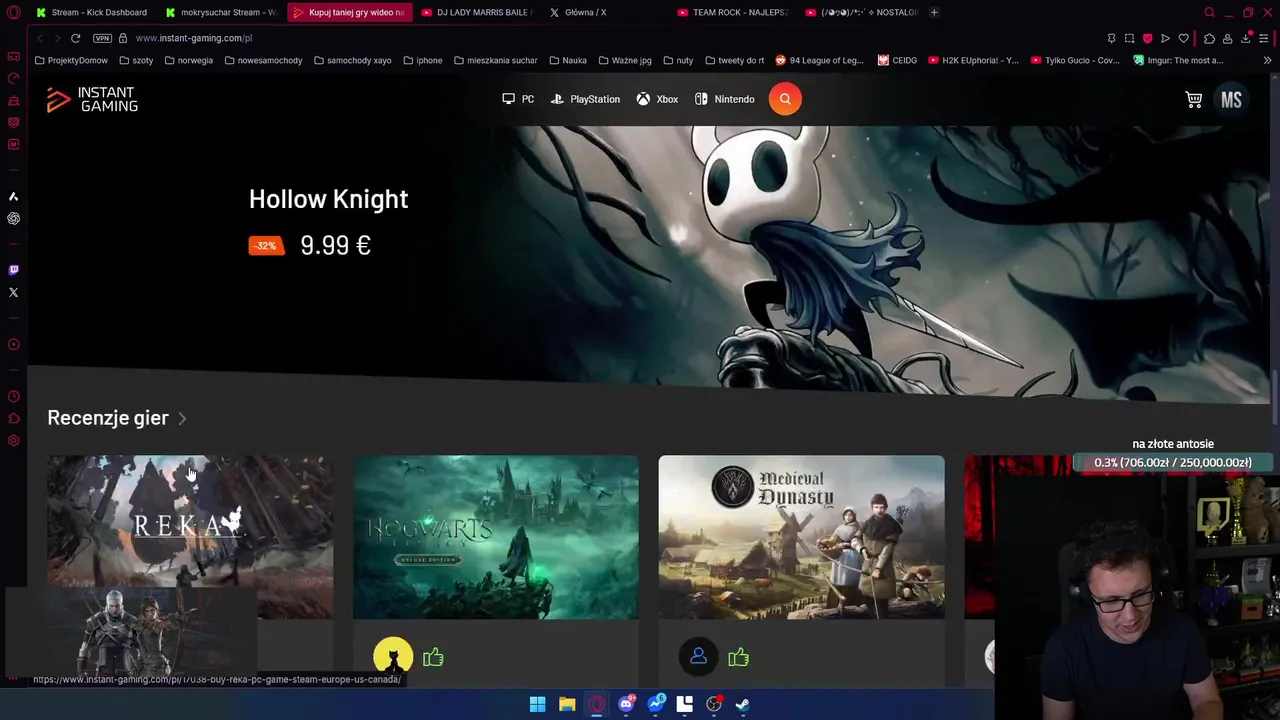Open the browser account person icon
The width and height of the screenshot is (1280, 720).
(x=1227, y=38)
